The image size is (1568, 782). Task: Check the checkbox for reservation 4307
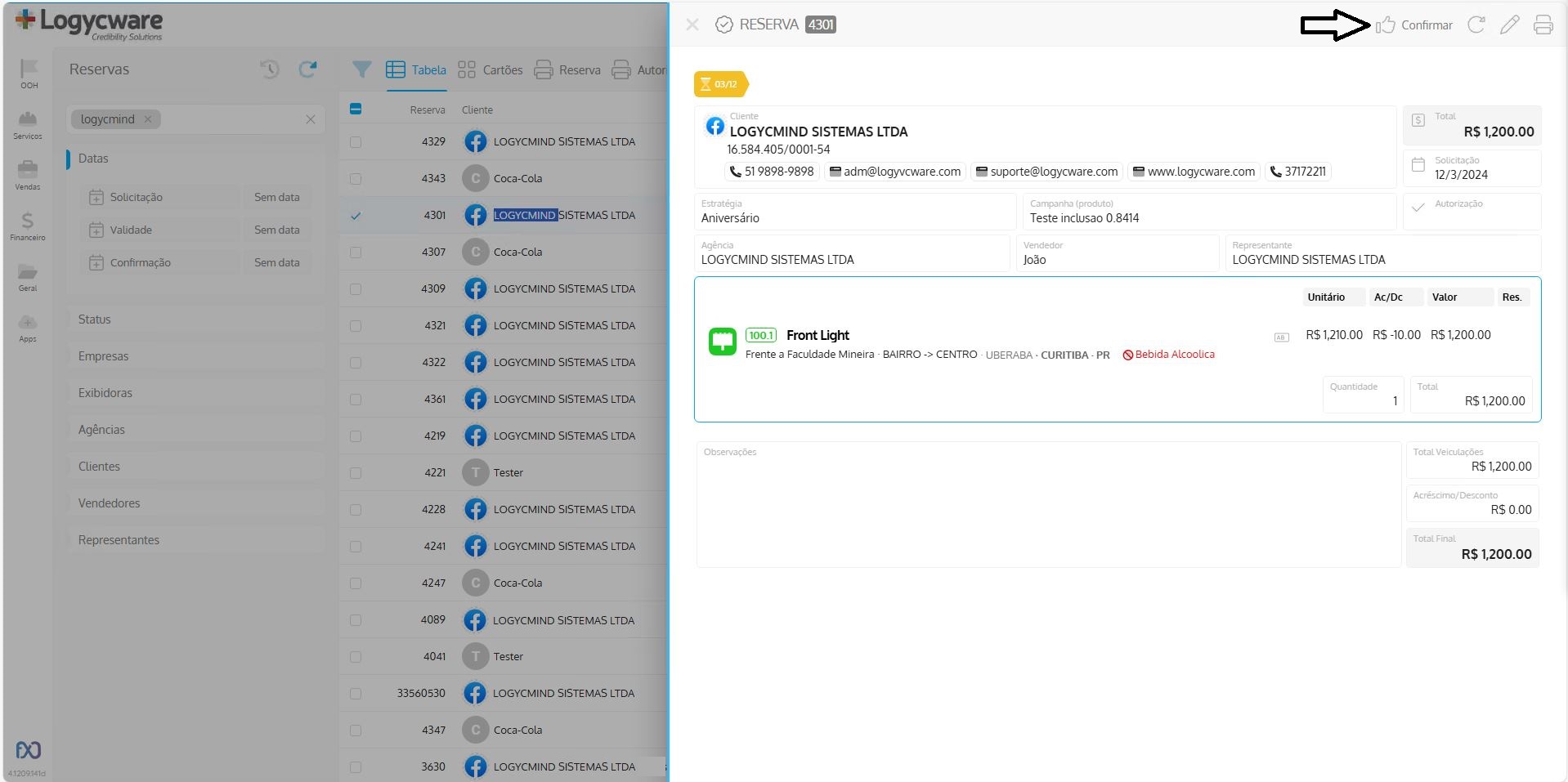(356, 252)
